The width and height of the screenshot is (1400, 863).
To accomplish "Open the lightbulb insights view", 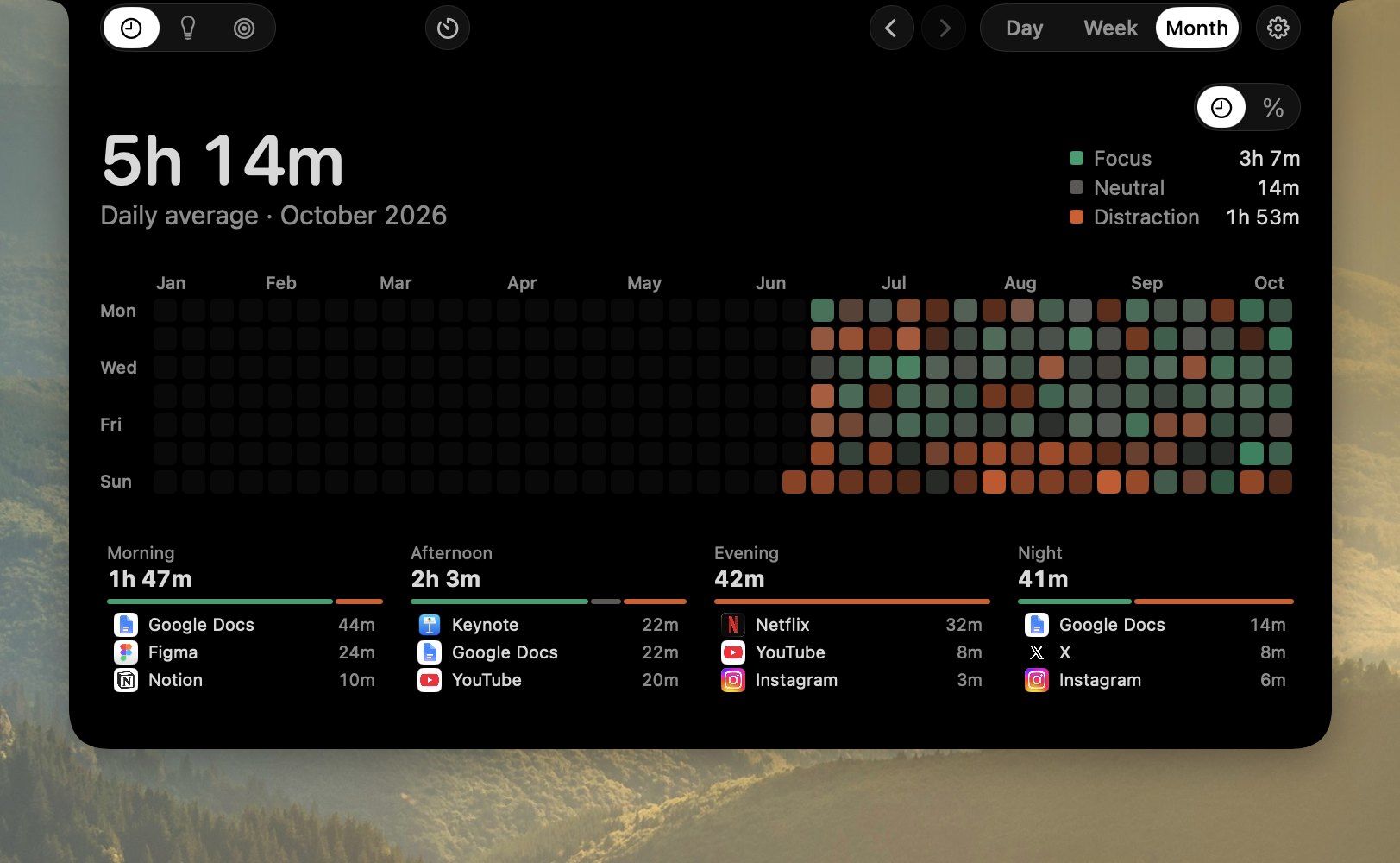I will [188, 28].
